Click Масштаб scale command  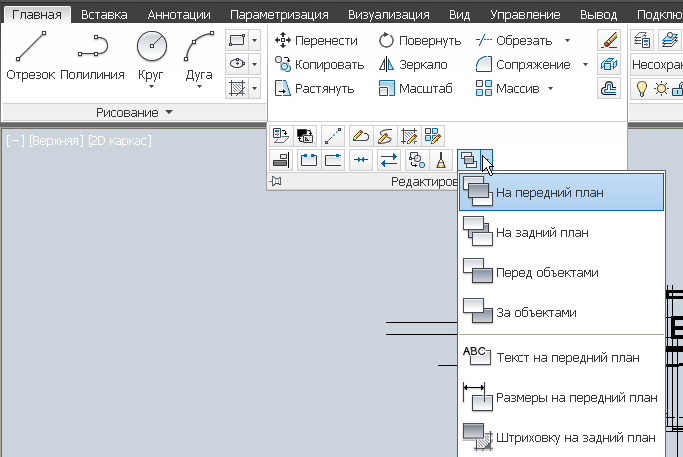point(416,88)
